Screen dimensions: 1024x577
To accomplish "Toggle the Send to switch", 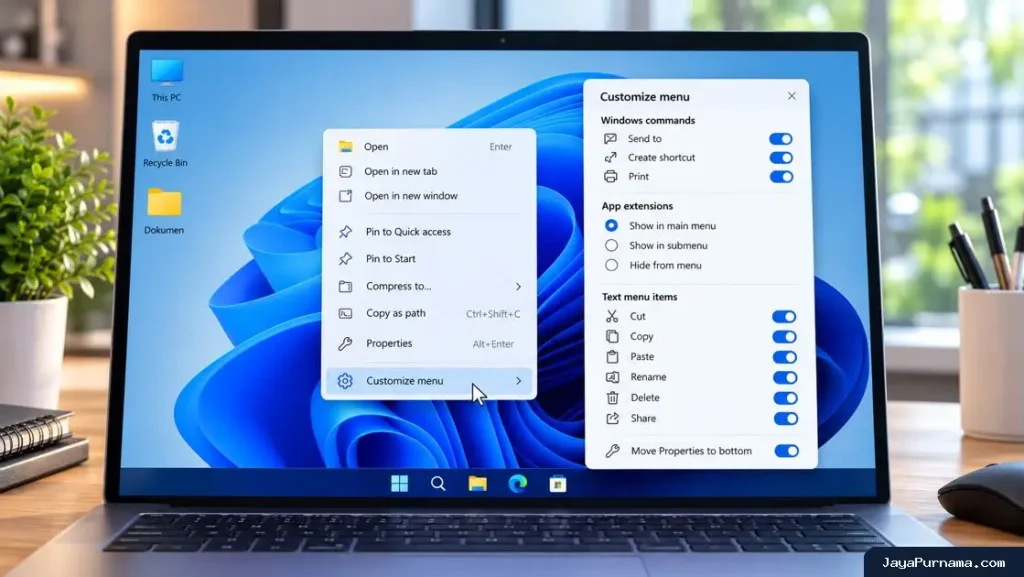I will point(780,138).
